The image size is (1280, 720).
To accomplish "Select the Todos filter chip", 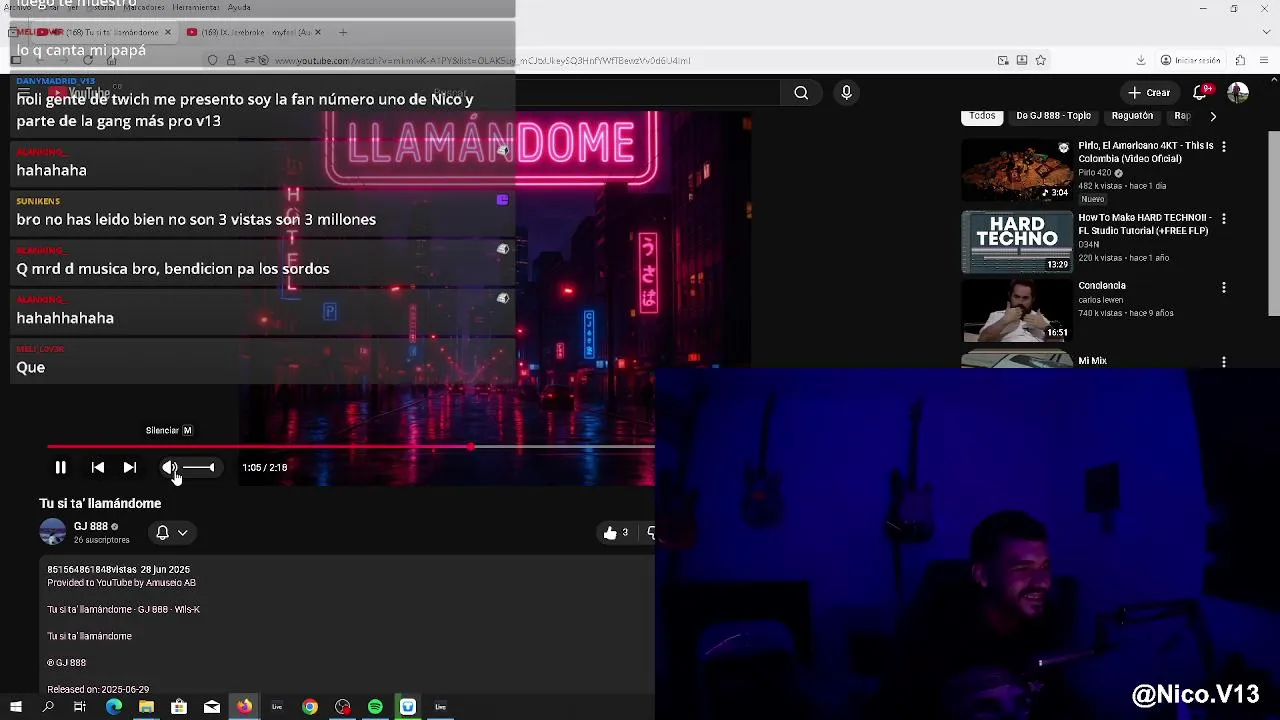I will click(982, 116).
